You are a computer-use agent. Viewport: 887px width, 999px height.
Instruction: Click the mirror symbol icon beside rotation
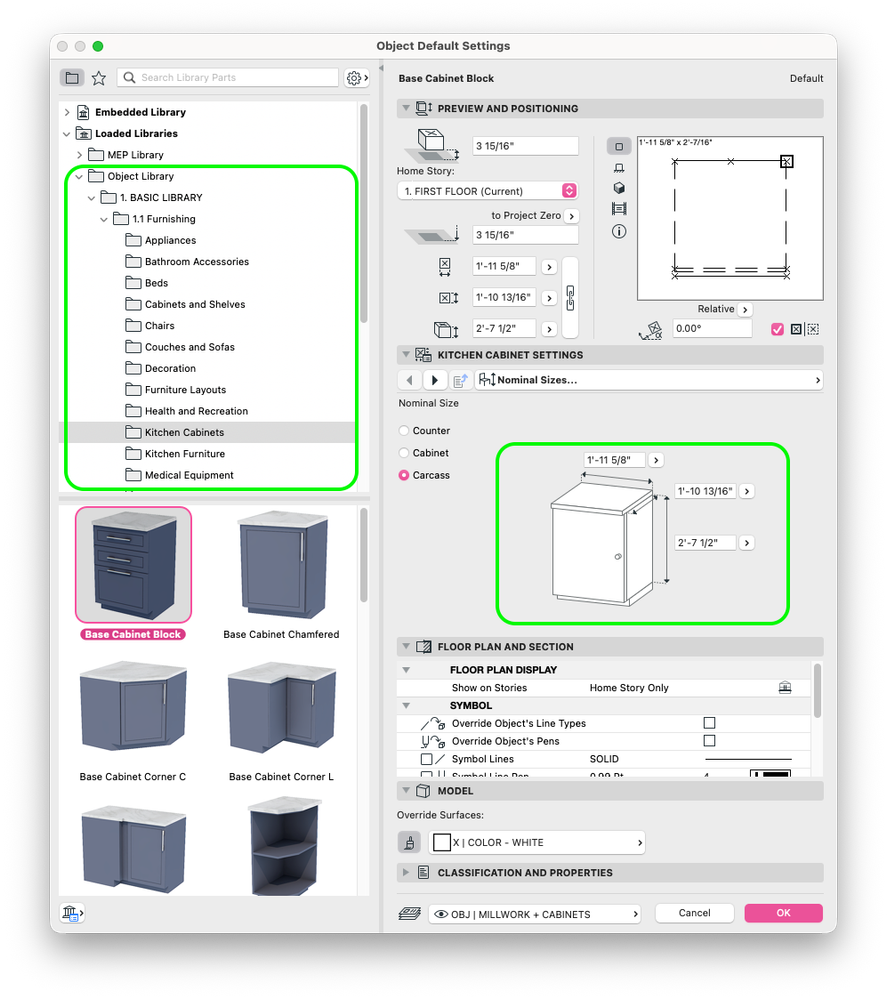[797, 329]
